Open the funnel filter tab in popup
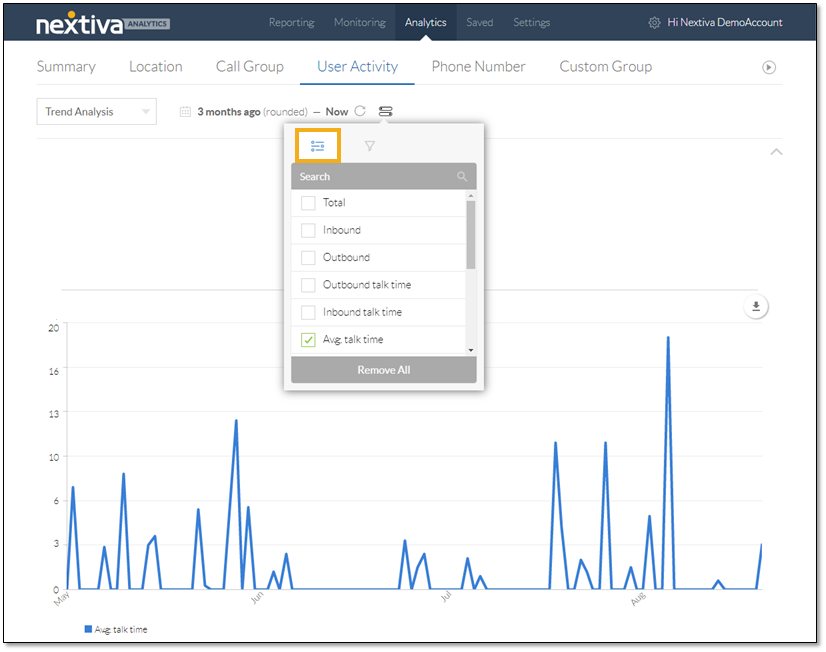Image resolution: width=826 pixels, height=652 pixels. [370, 146]
